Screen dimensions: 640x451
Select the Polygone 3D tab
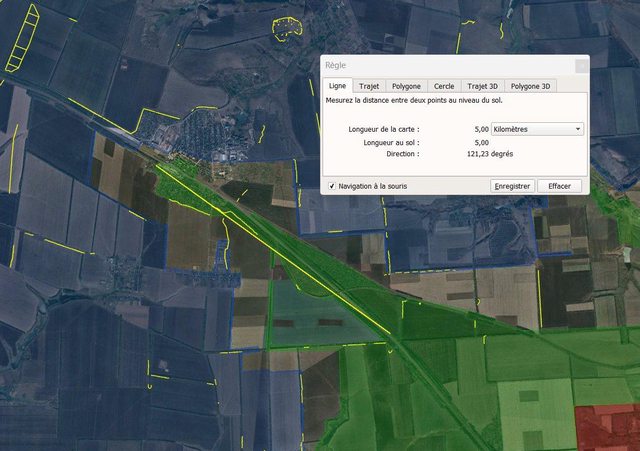coord(532,86)
